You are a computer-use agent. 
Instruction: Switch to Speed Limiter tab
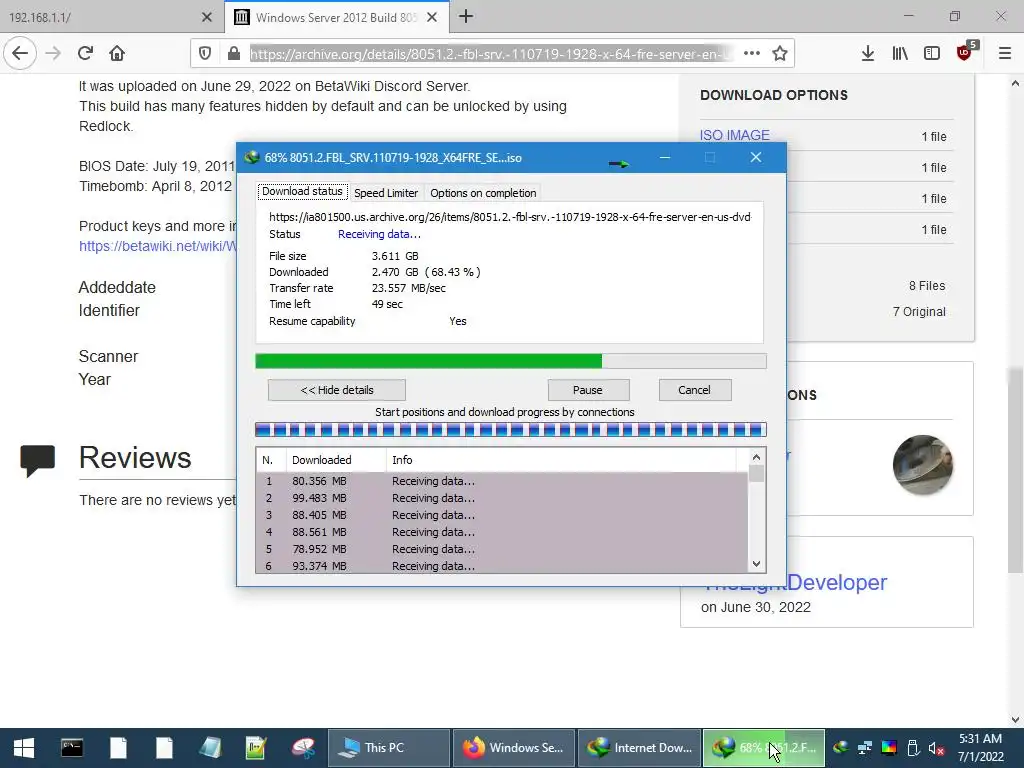tap(386, 193)
